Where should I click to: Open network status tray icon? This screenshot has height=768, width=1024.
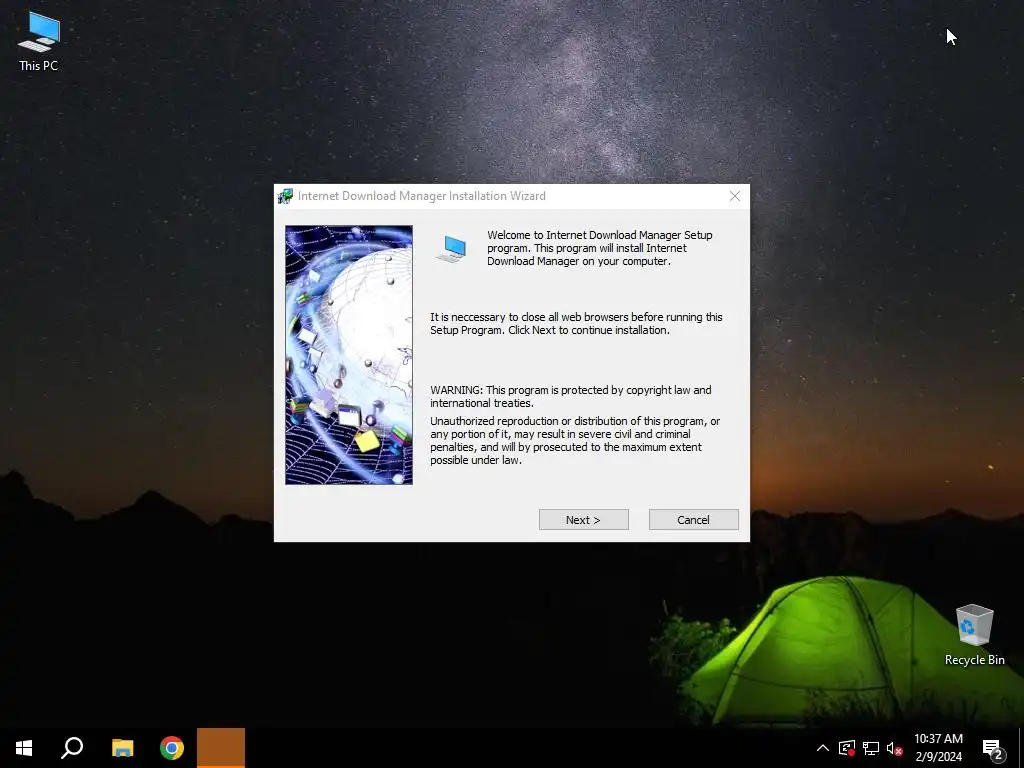(x=871, y=748)
